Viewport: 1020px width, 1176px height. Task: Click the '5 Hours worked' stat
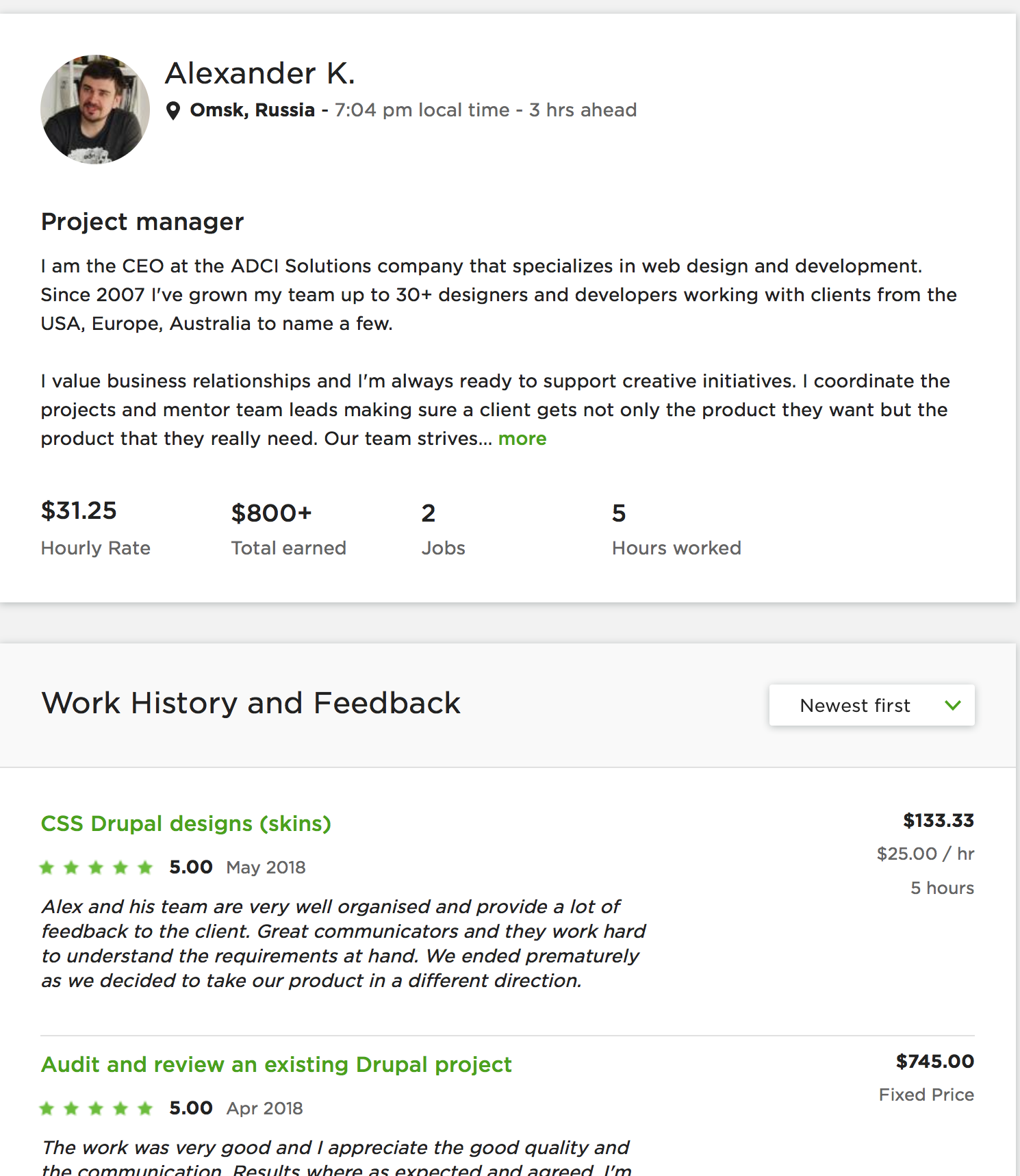click(x=619, y=513)
